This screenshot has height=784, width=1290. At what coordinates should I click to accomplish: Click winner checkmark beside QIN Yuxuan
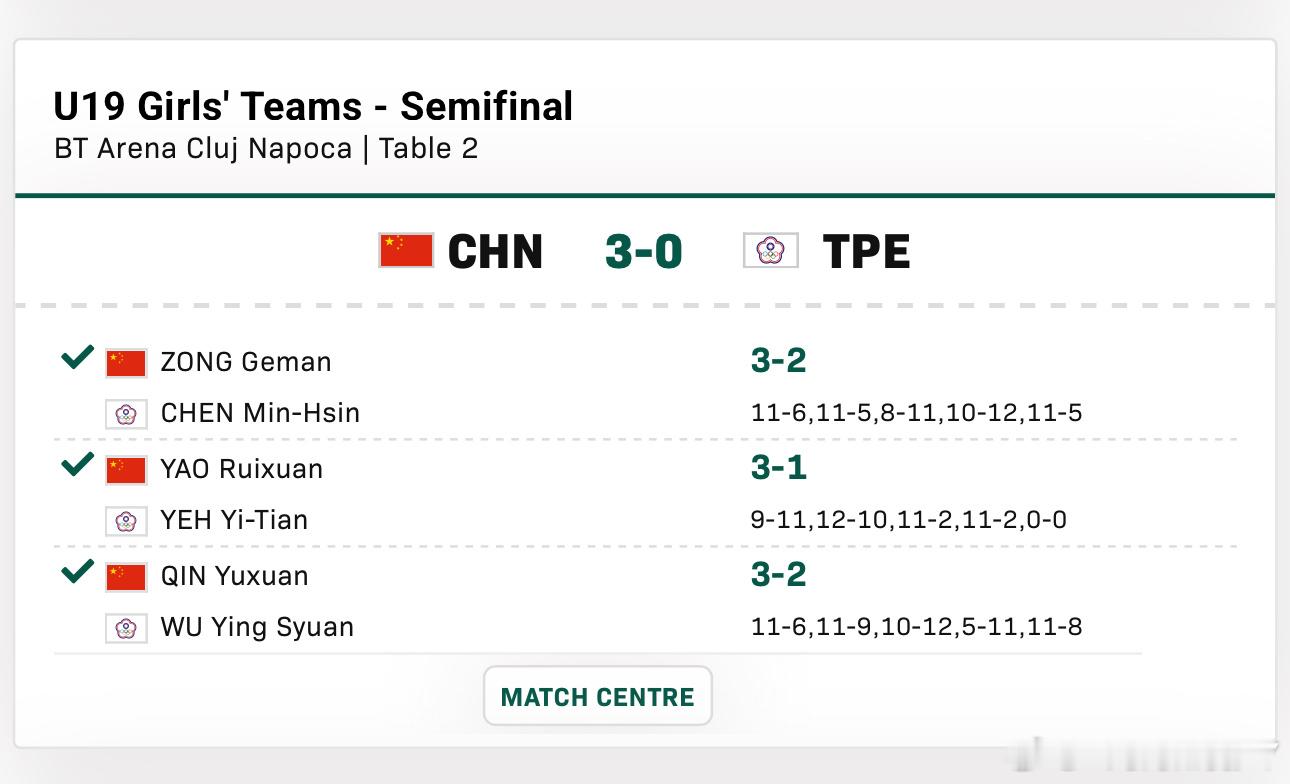point(77,572)
